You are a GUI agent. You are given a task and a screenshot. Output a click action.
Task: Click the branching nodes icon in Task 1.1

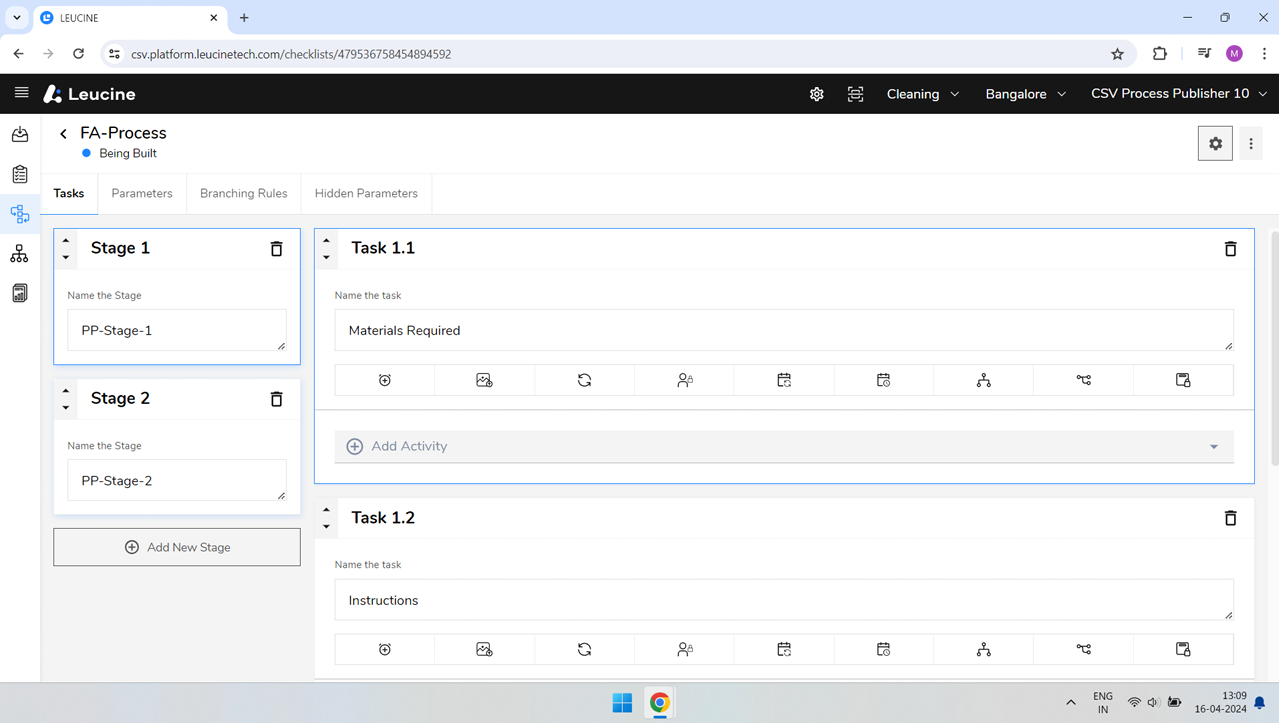click(x=1083, y=380)
